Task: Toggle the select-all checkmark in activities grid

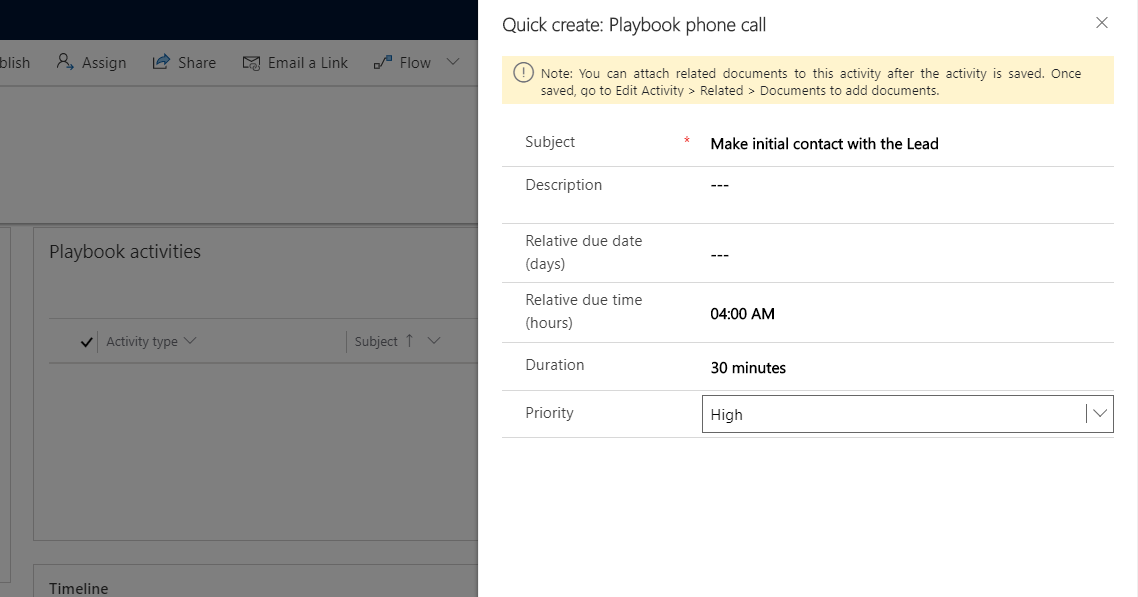Action: [87, 342]
